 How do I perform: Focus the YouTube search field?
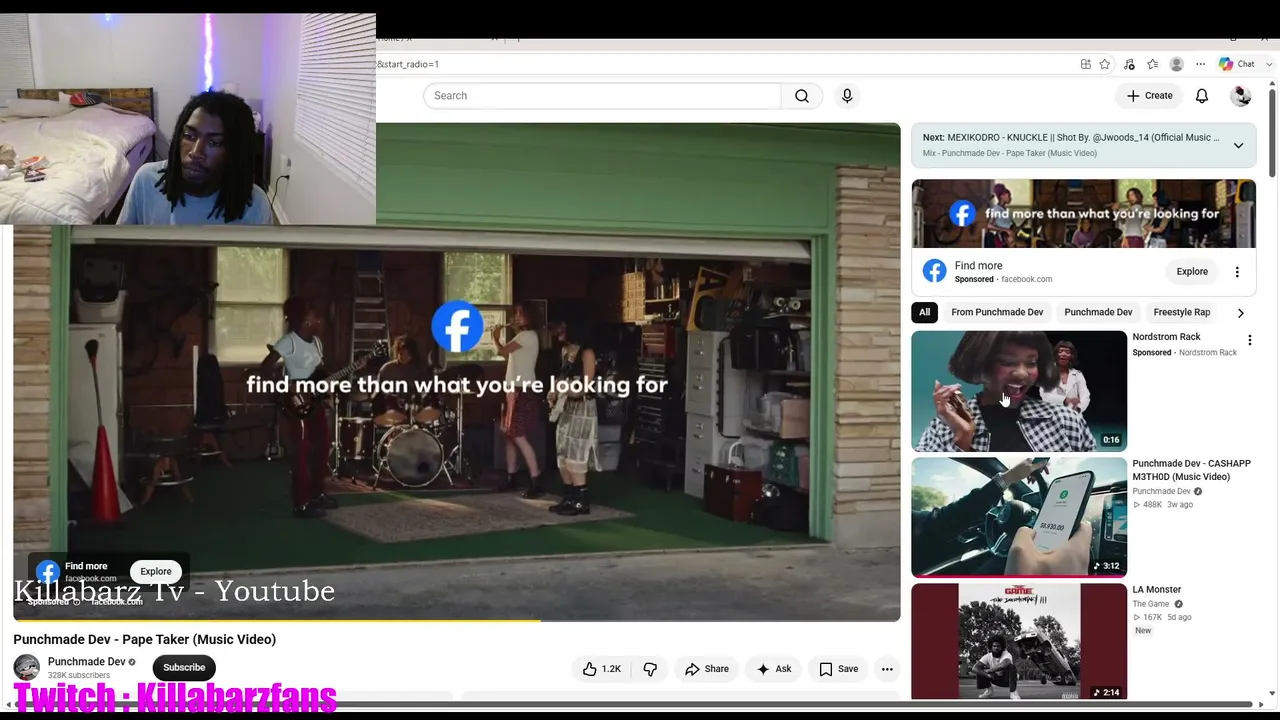click(602, 96)
